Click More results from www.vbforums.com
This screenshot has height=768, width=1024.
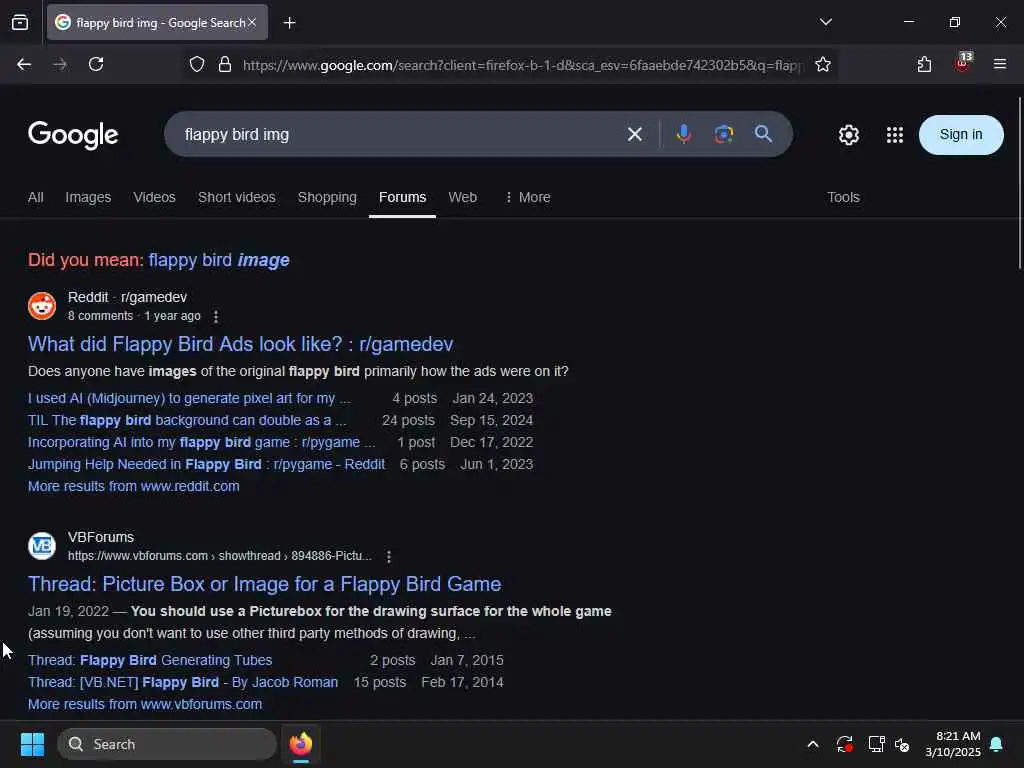pos(145,705)
